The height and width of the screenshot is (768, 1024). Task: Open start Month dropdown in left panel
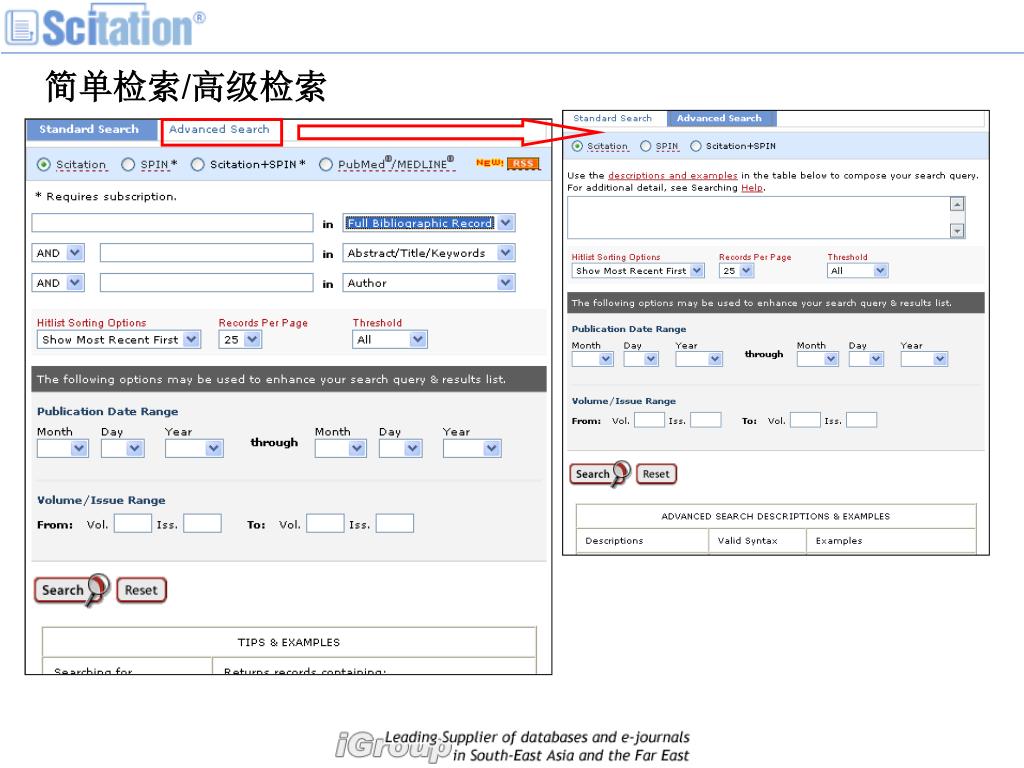point(63,449)
